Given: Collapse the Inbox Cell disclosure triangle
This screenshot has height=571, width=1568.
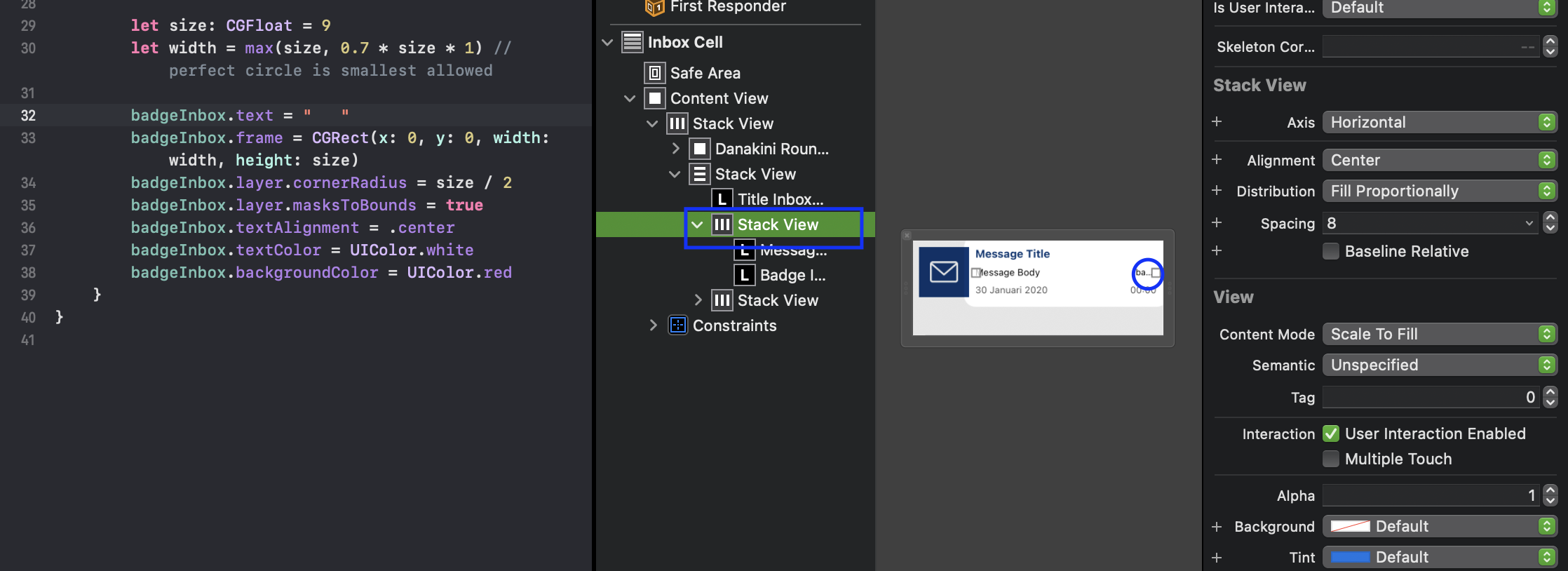Looking at the screenshot, I should (607, 42).
